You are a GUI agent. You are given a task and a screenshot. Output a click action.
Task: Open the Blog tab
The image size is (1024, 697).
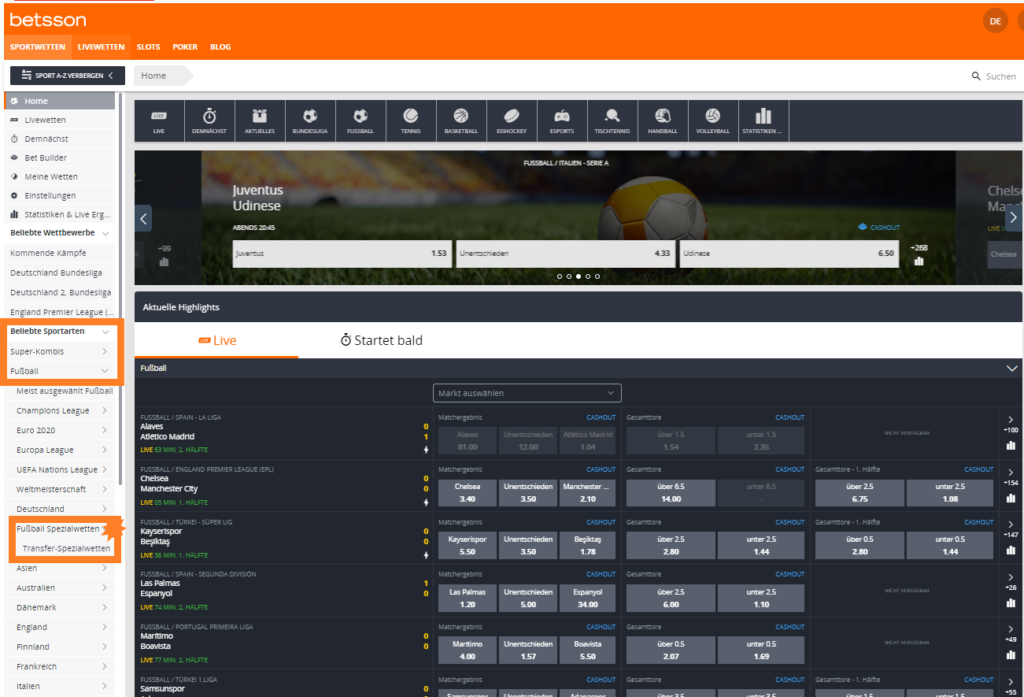coord(220,47)
